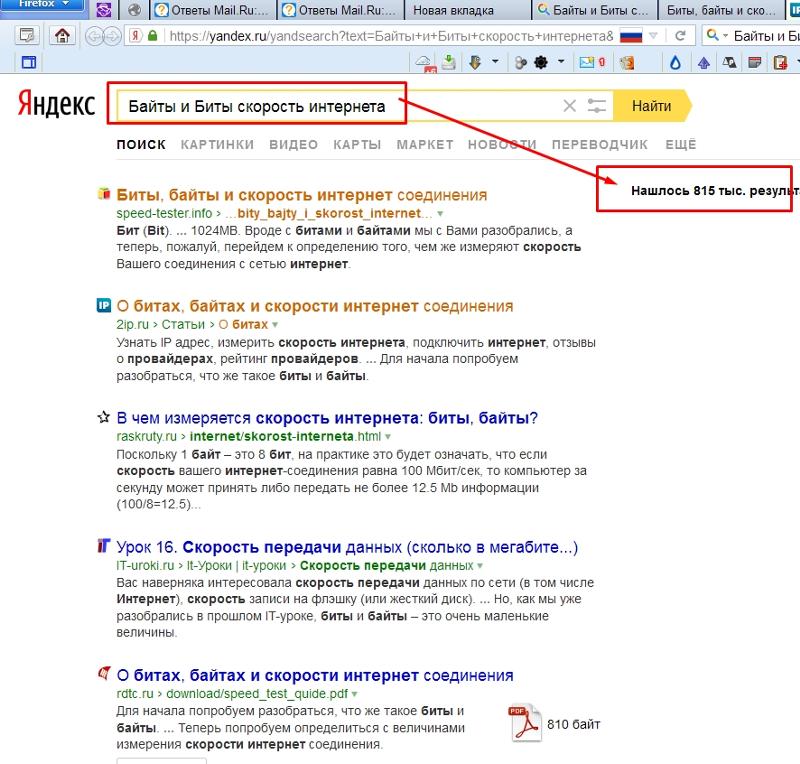Click the cloud toolbar icon
The image size is (800, 764).
pyautogui.click(x=425, y=63)
